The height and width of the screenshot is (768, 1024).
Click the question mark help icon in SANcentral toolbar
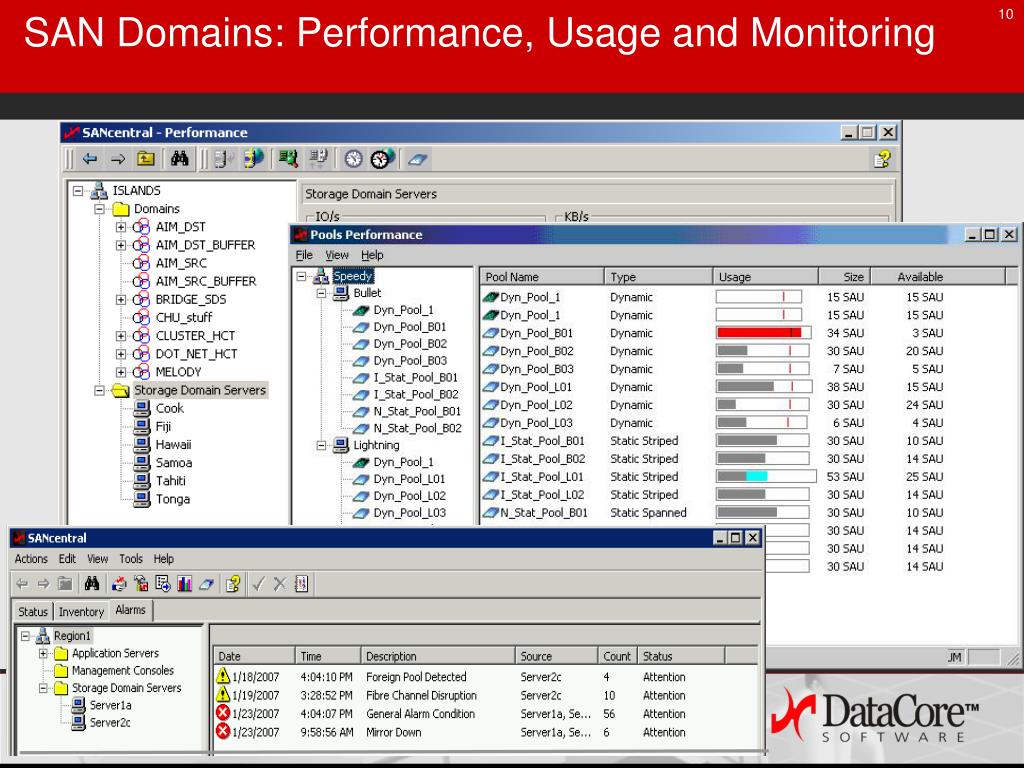[232, 584]
